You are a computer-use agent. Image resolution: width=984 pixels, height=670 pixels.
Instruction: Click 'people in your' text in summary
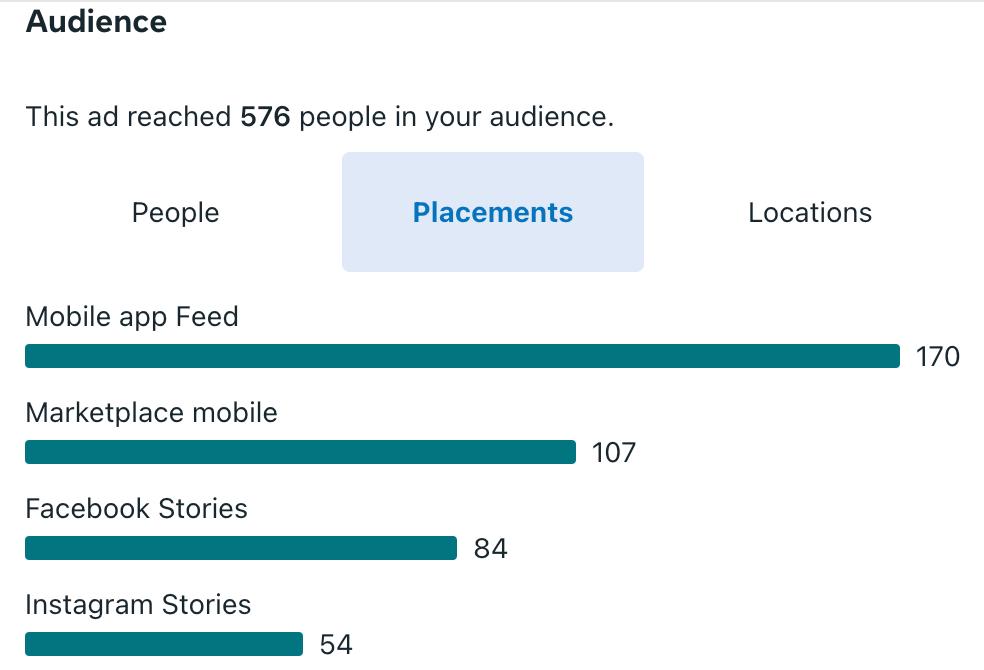390,117
